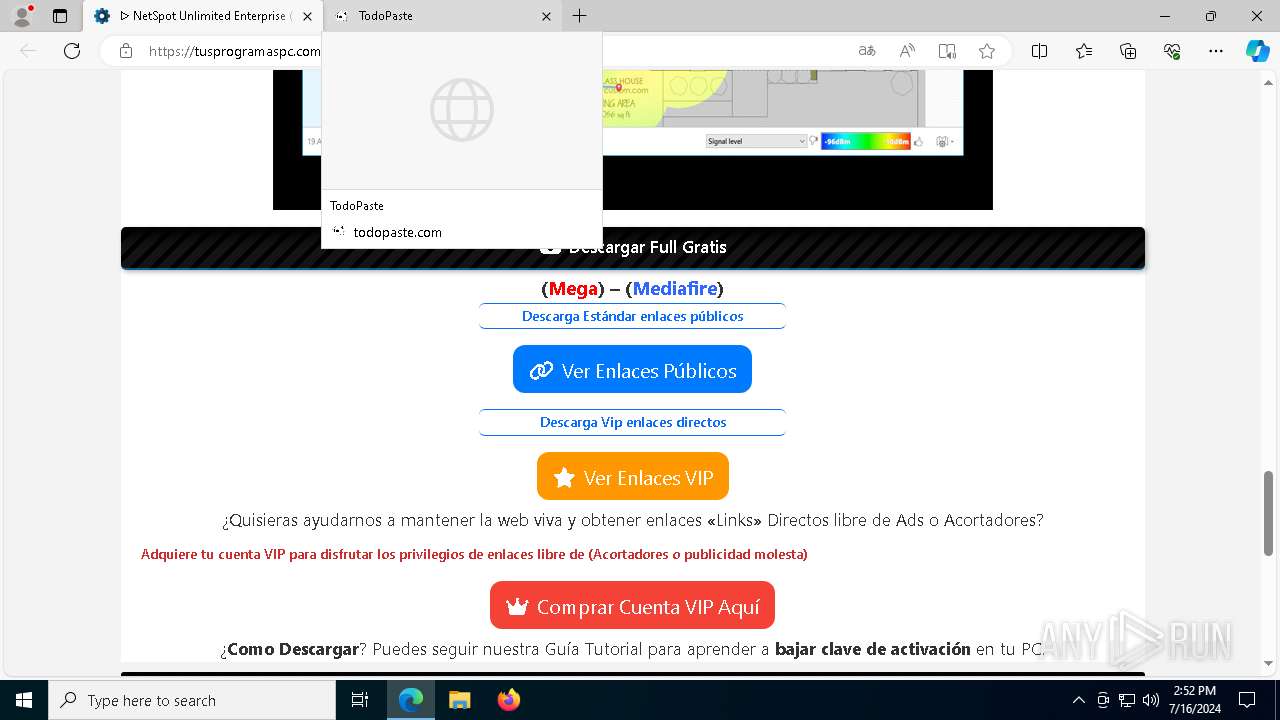Go back to the previous page

tap(28, 51)
